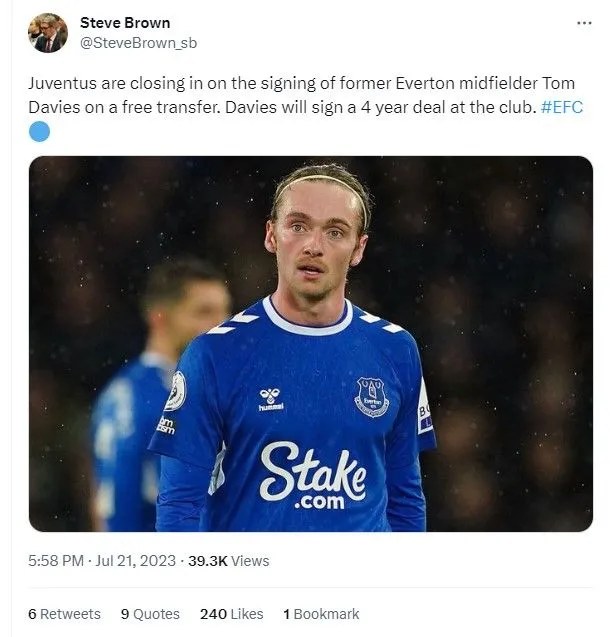Open the Steve Brown display name link
Image resolution: width=610 pixels, height=637 pixels.
[125, 22]
